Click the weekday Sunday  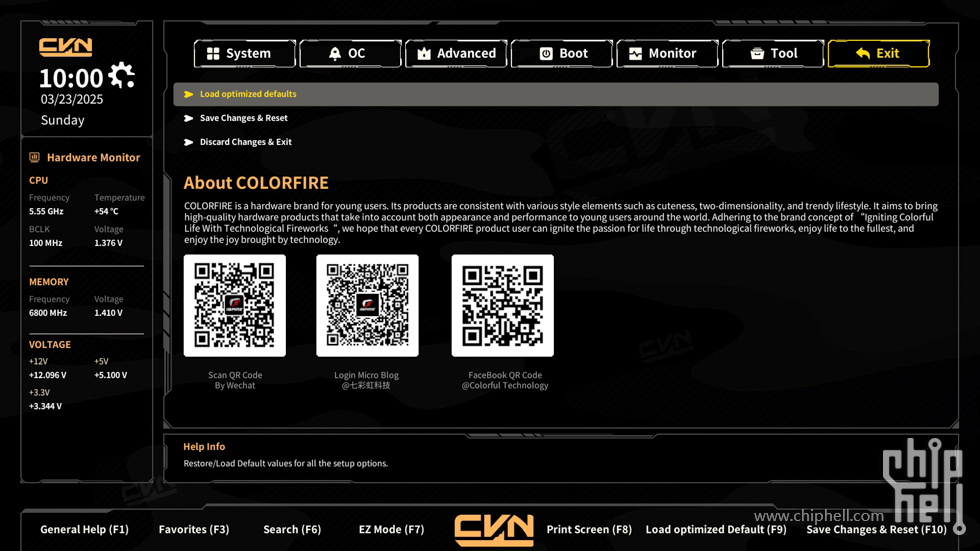tap(62, 120)
